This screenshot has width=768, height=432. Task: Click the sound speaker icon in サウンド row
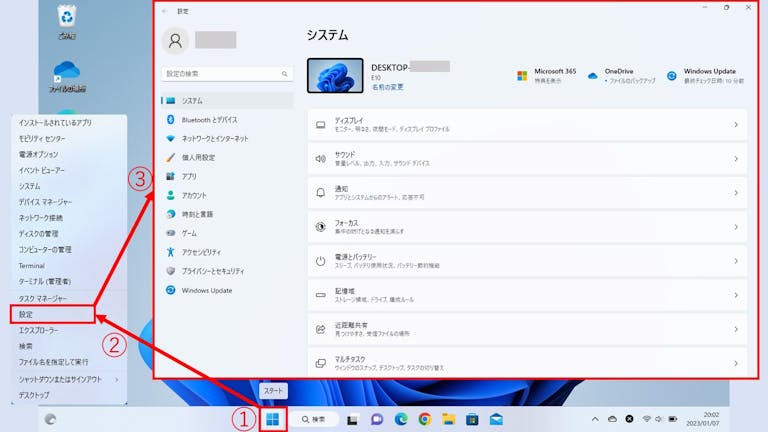pos(320,159)
